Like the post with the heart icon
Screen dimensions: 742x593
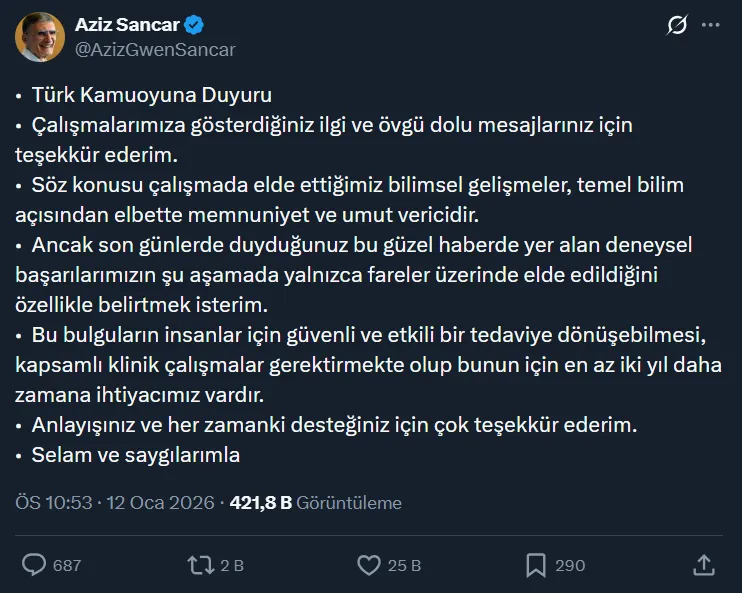click(369, 565)
